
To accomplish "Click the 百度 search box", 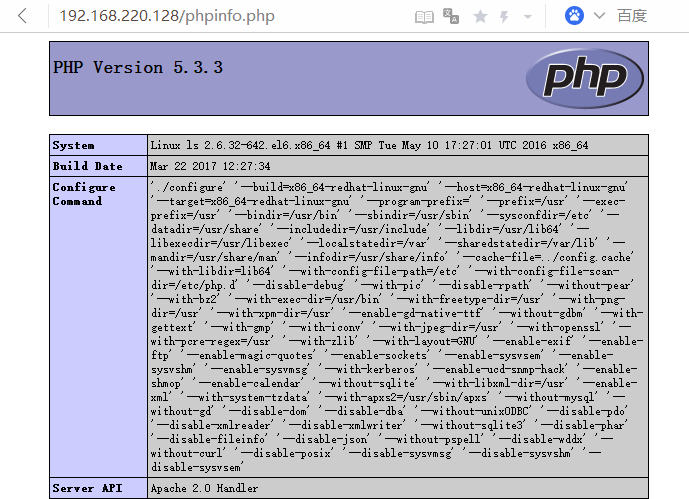I will pyautogui.click(x=632, y=16).
